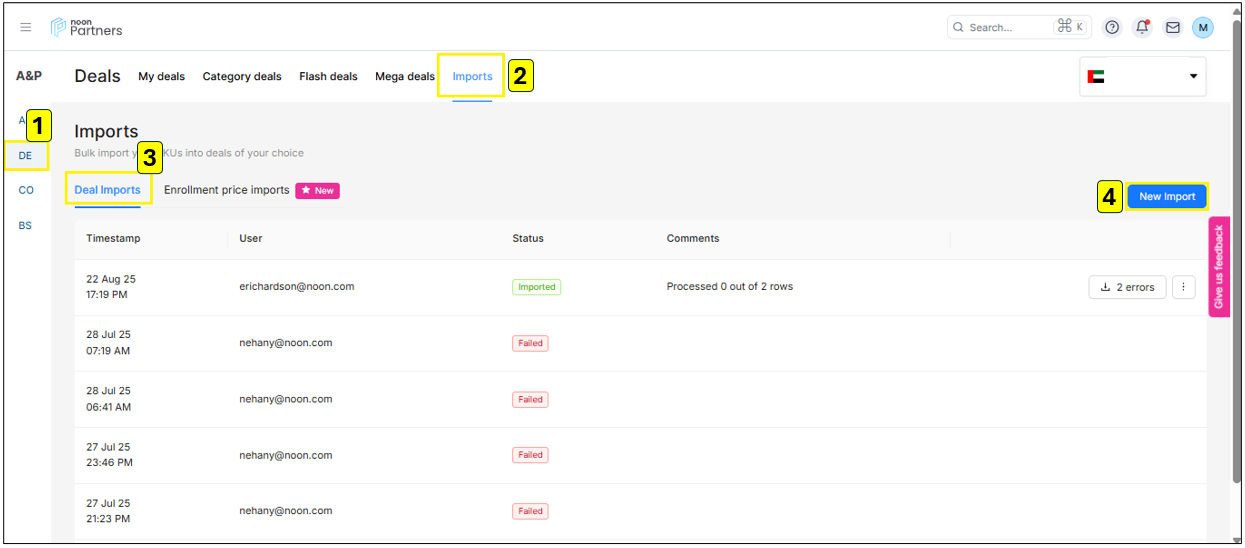The image size is (1245, 548).
Task: Open the help question mark icon
Action: point(1111,27)
